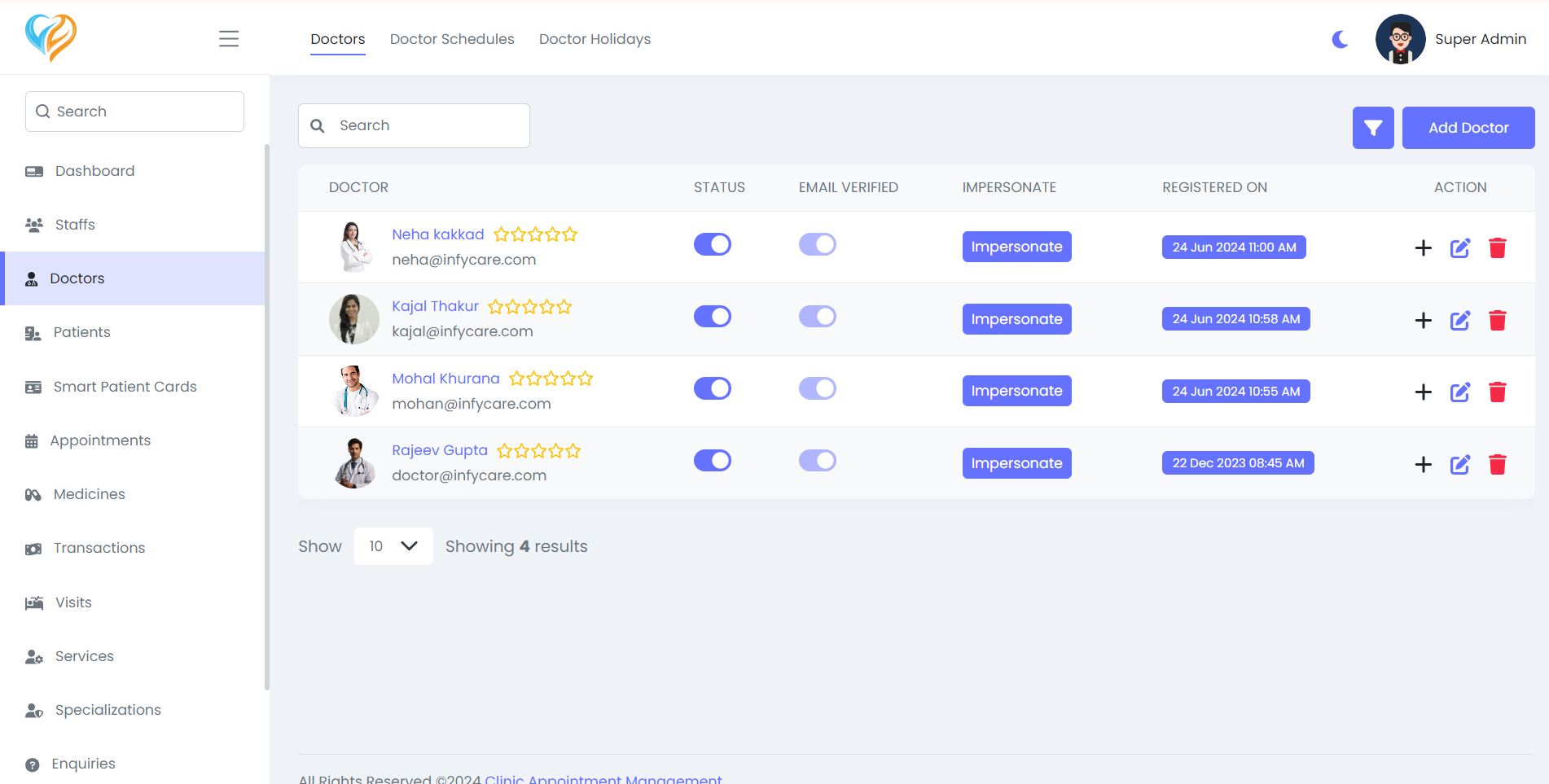Screen dimensions: 1549x784
Task: Toggle dark mode moon icon
Action: [1340, 39]
